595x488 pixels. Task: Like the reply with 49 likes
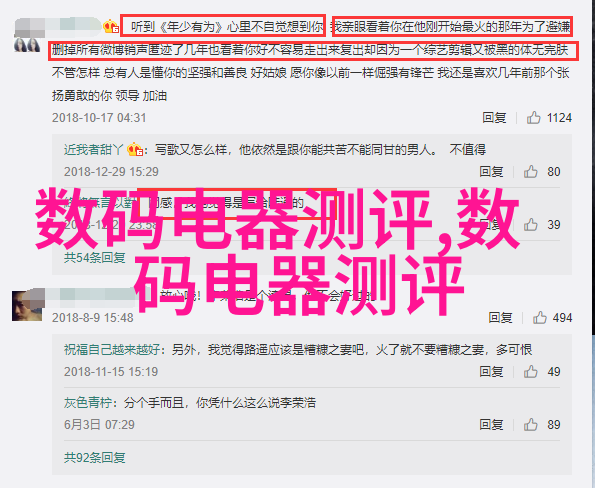530,371
